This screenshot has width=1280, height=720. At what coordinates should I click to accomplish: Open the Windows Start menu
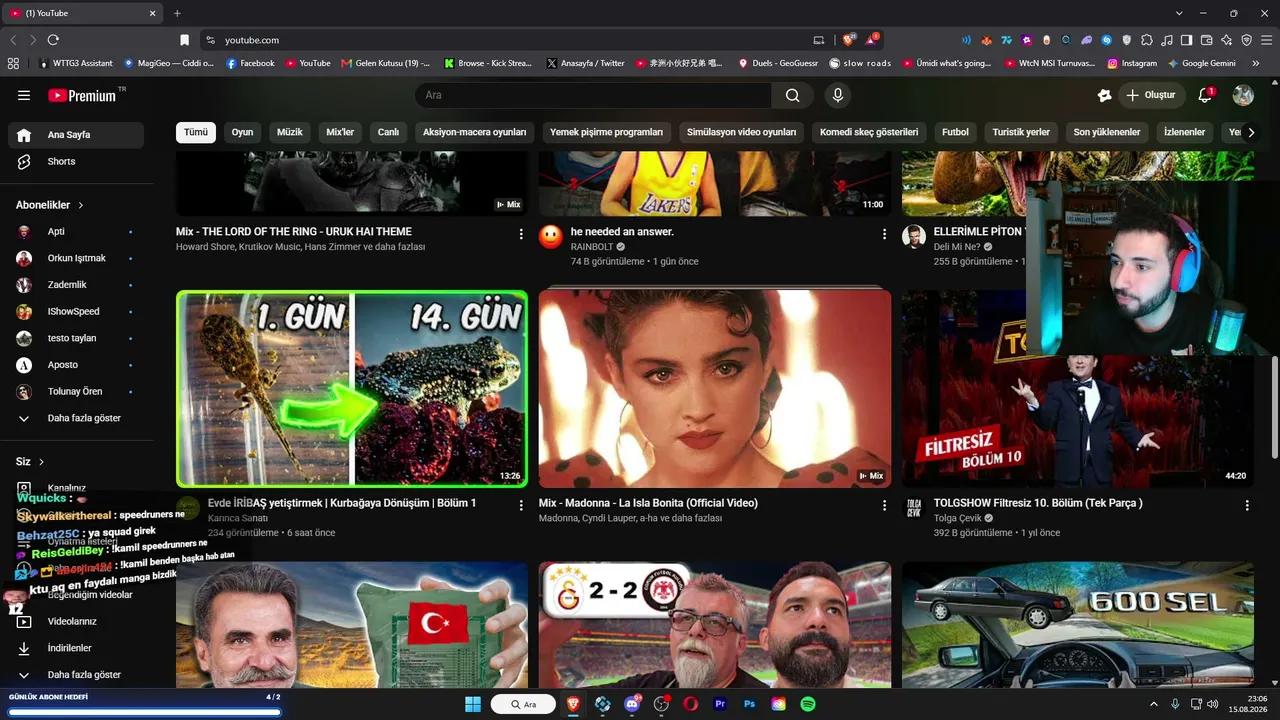(x=473, y=704)
